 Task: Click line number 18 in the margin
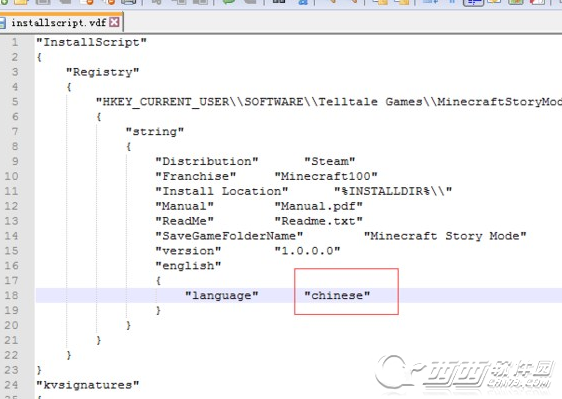pos(11,295)
